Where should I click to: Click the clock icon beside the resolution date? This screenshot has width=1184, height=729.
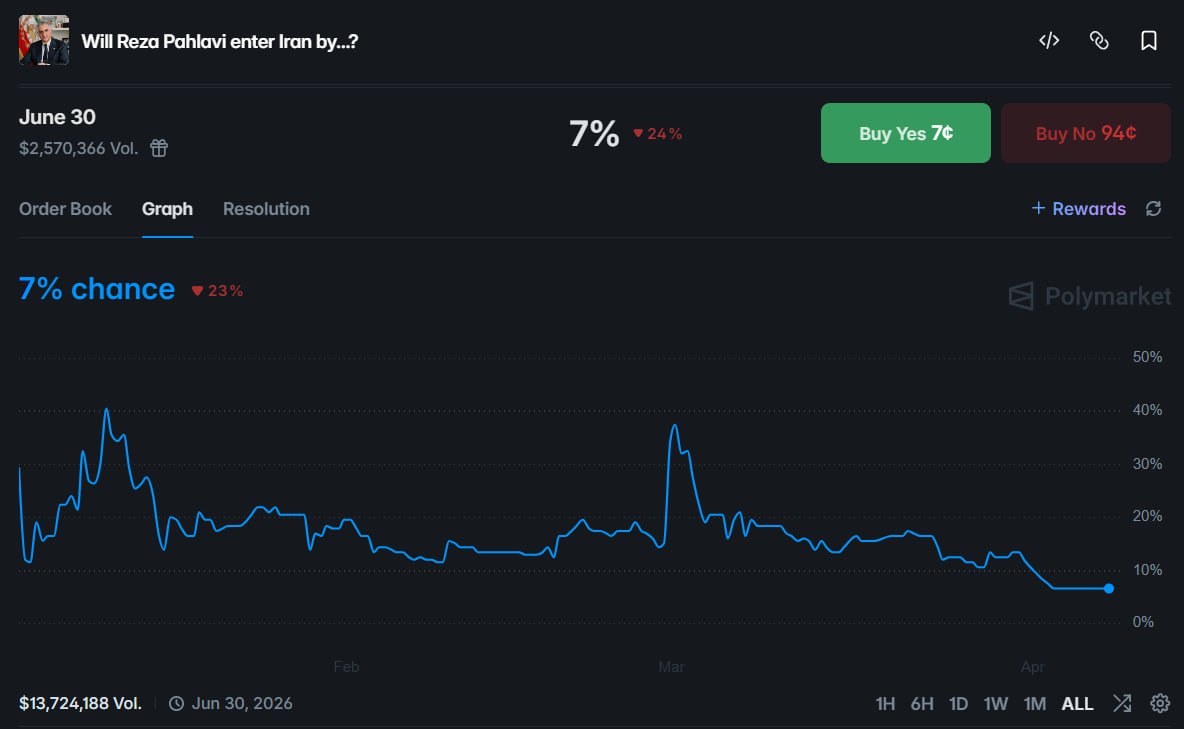(x=177, y=703)
